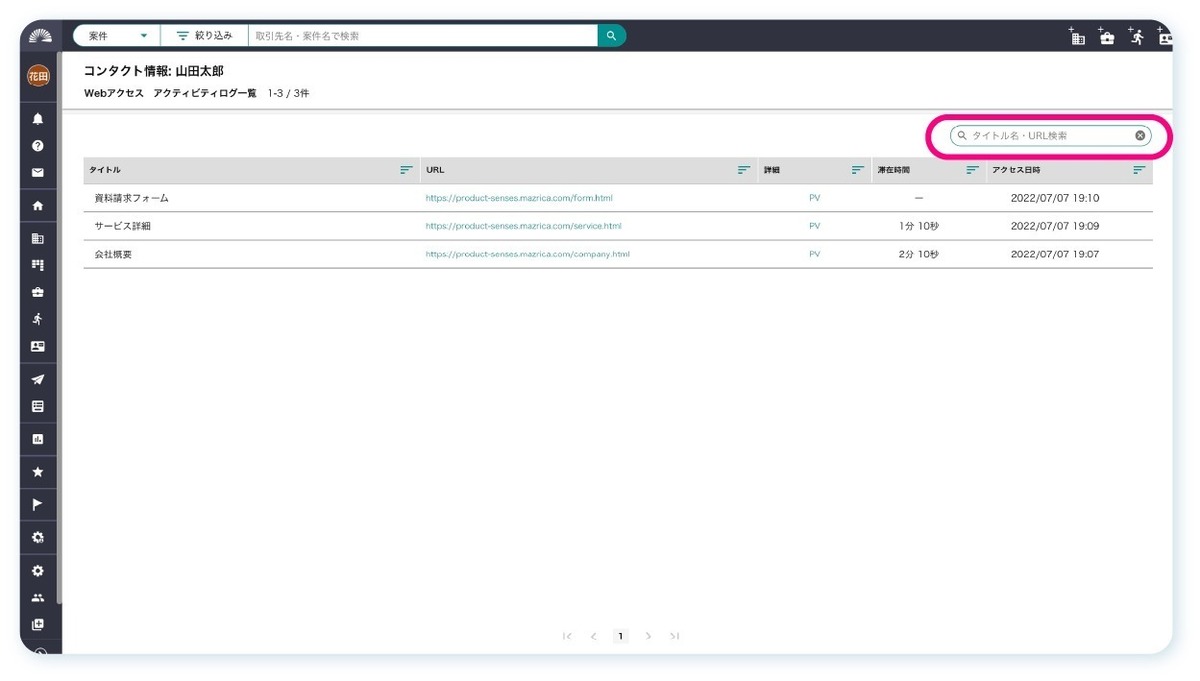This screenshot has width=1200, height=681.
Task: Add new company with top-right building icon
Action: click(x=1077, y=37)
